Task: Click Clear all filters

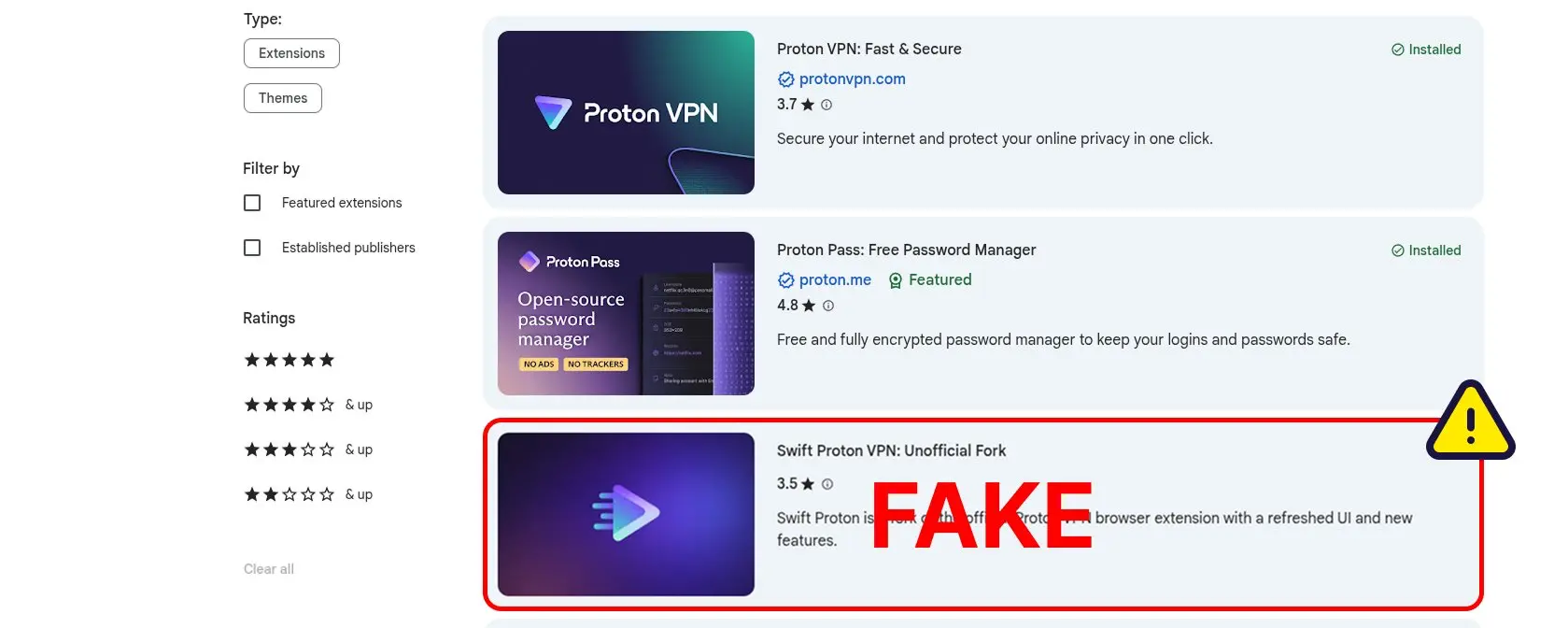Action: (x=269, y=569)
